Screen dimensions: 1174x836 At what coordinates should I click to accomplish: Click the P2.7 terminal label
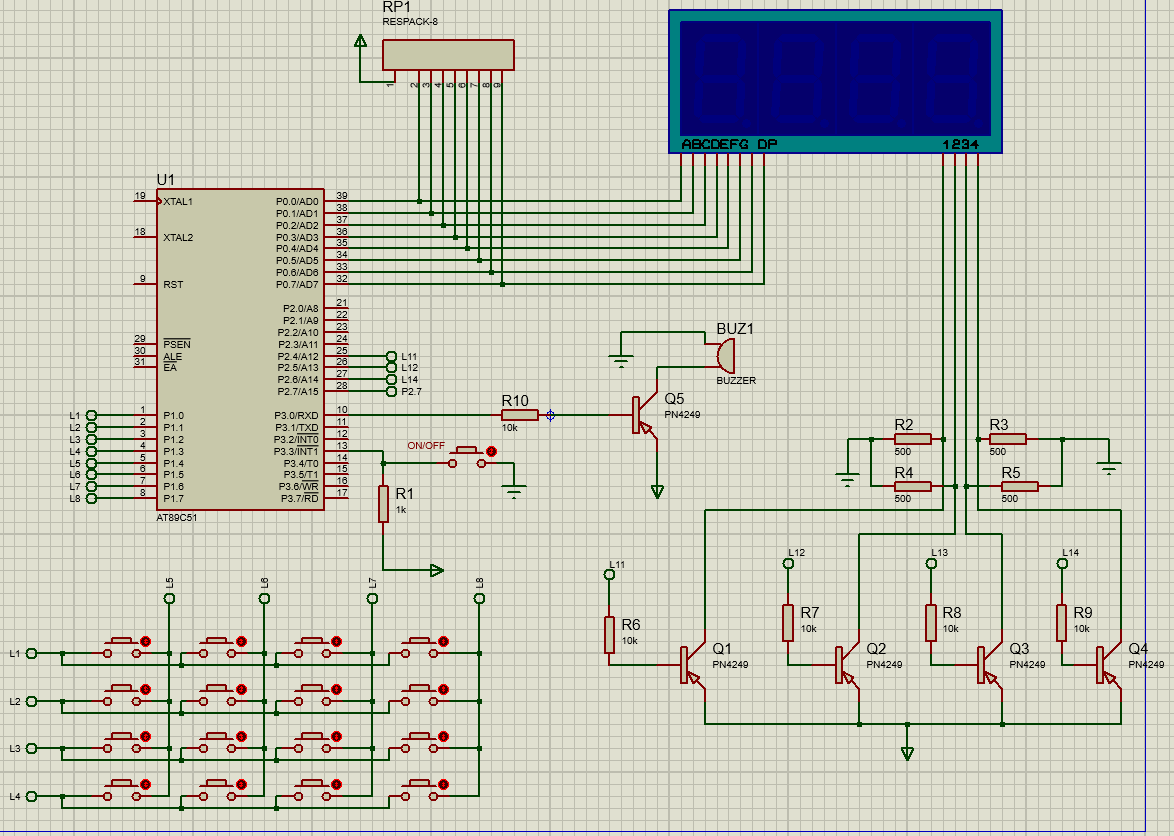[411, 392]
